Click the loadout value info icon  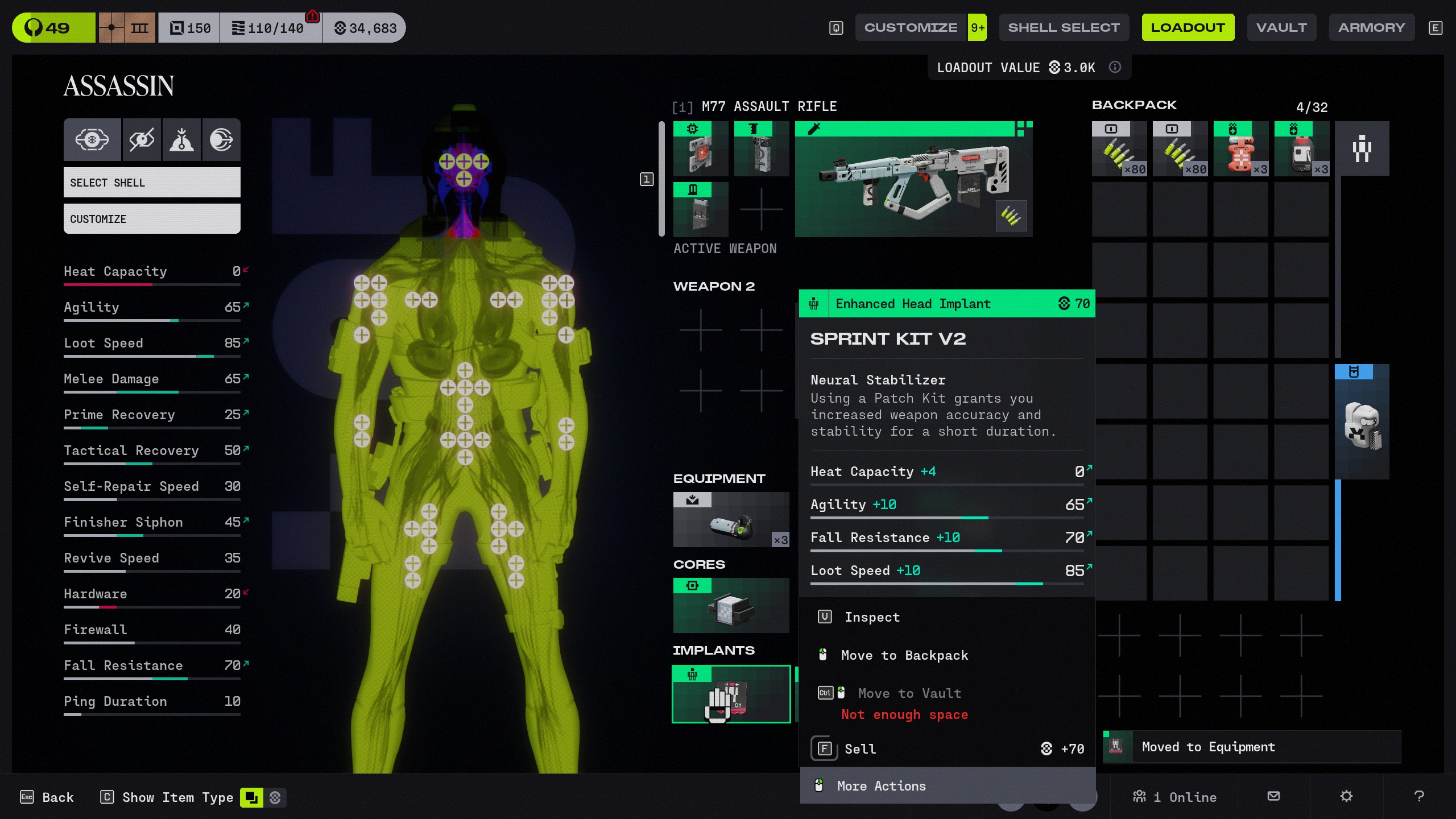(x=1115, y=67)
